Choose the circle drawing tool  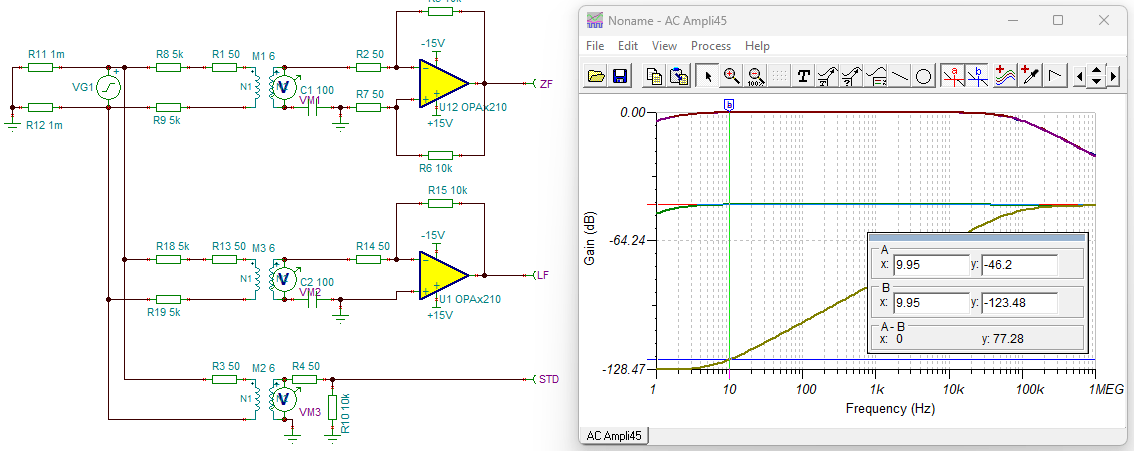coord(924,76)
